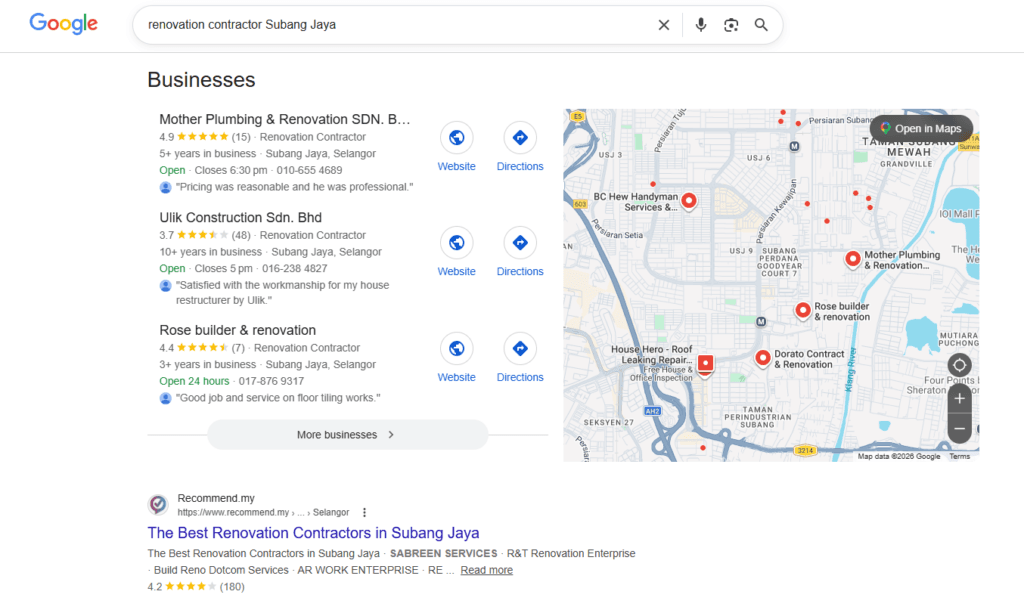Open three-dot menu for Recommend.my result

click(364, 512)
